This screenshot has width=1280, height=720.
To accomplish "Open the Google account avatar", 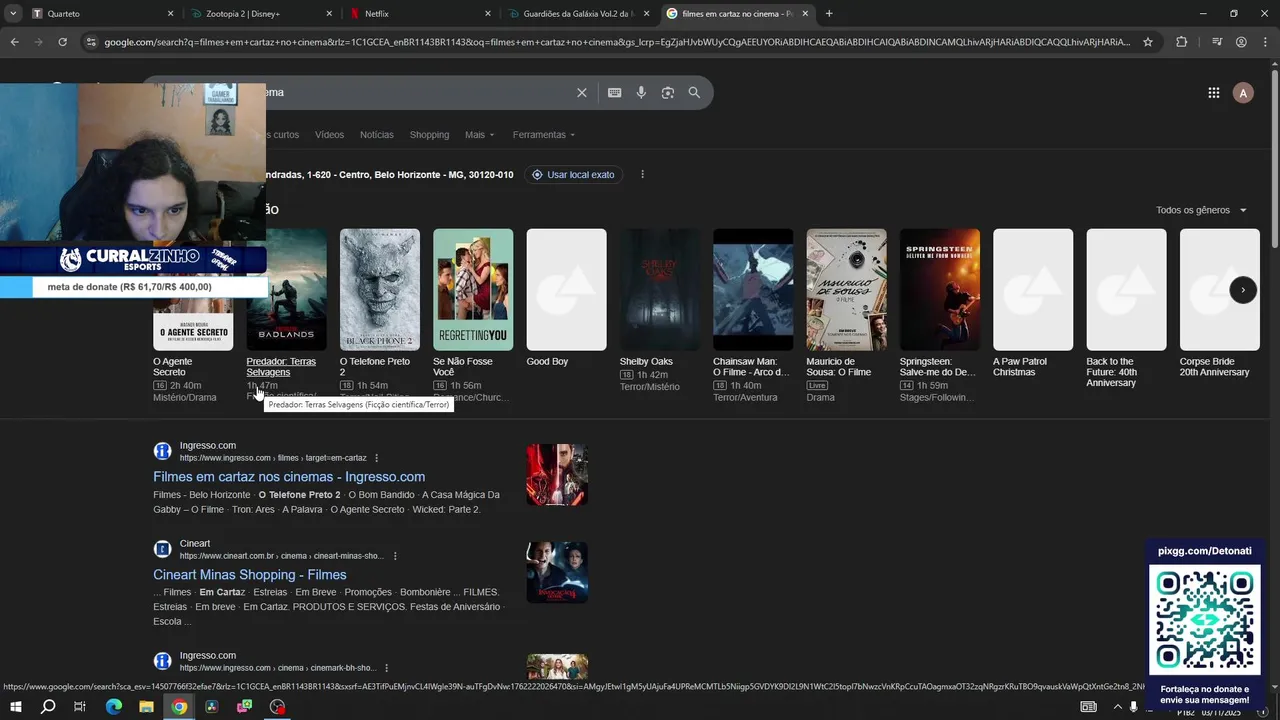I will tap(1243, 93).
